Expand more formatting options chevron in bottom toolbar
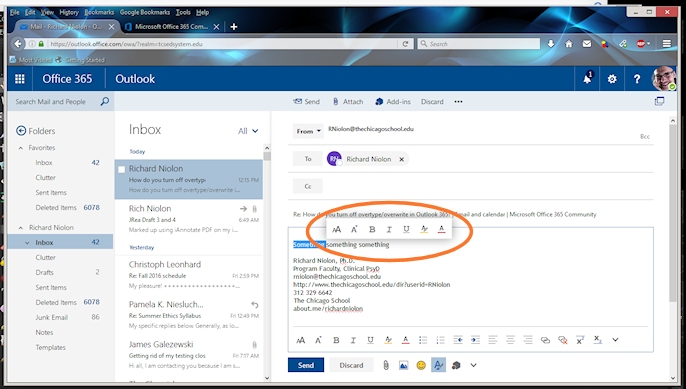 pos(615,340)
